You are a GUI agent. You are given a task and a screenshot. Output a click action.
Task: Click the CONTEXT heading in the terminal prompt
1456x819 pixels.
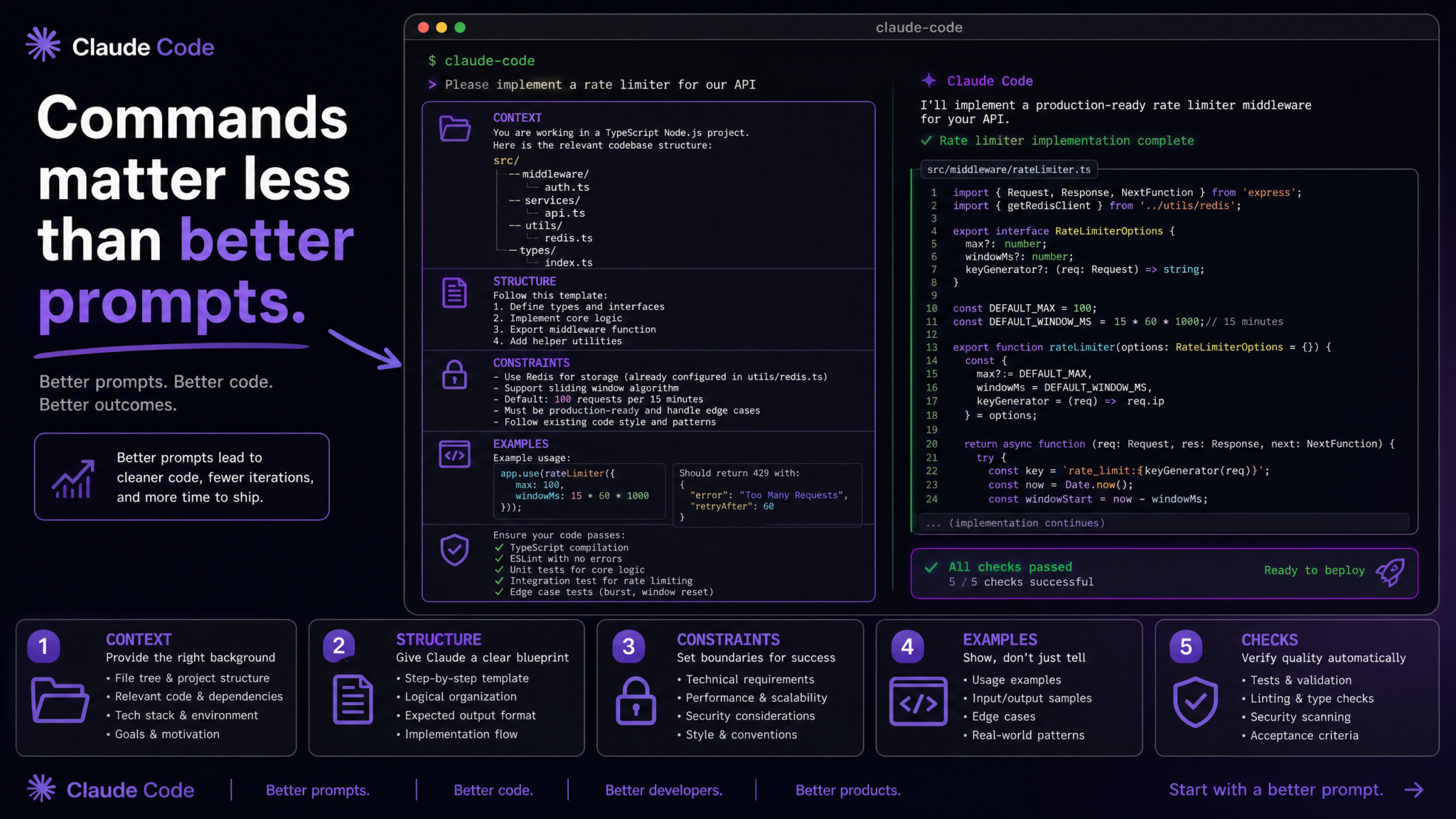[x=517, y=118]
